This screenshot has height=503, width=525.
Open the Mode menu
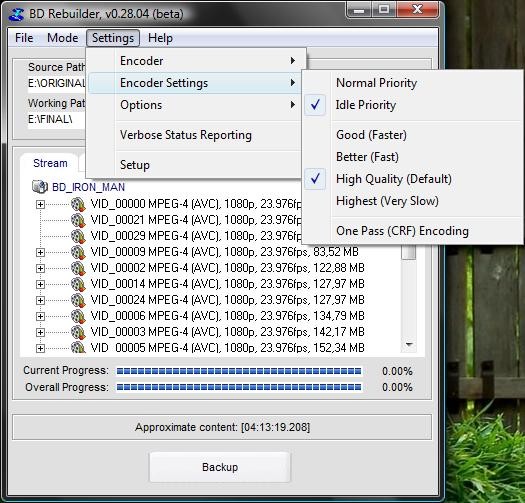63,38
